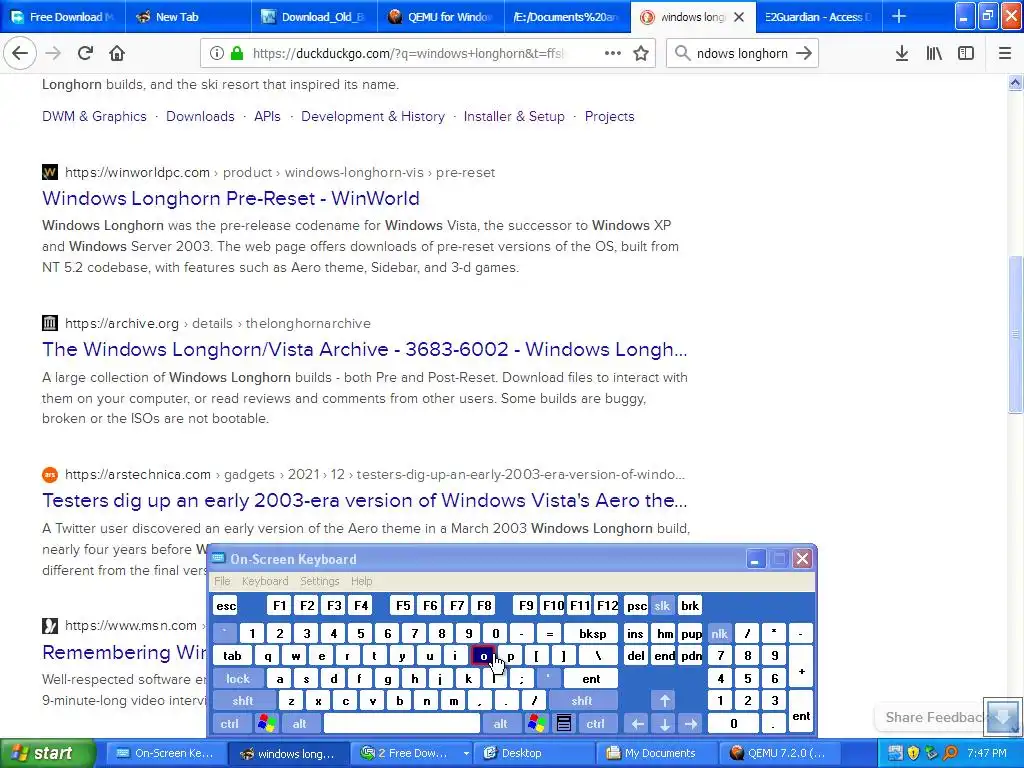Click the right Windows logo key on keyboard
The width and height of the screenshot is (1024, 768).
tap(537, 723)
